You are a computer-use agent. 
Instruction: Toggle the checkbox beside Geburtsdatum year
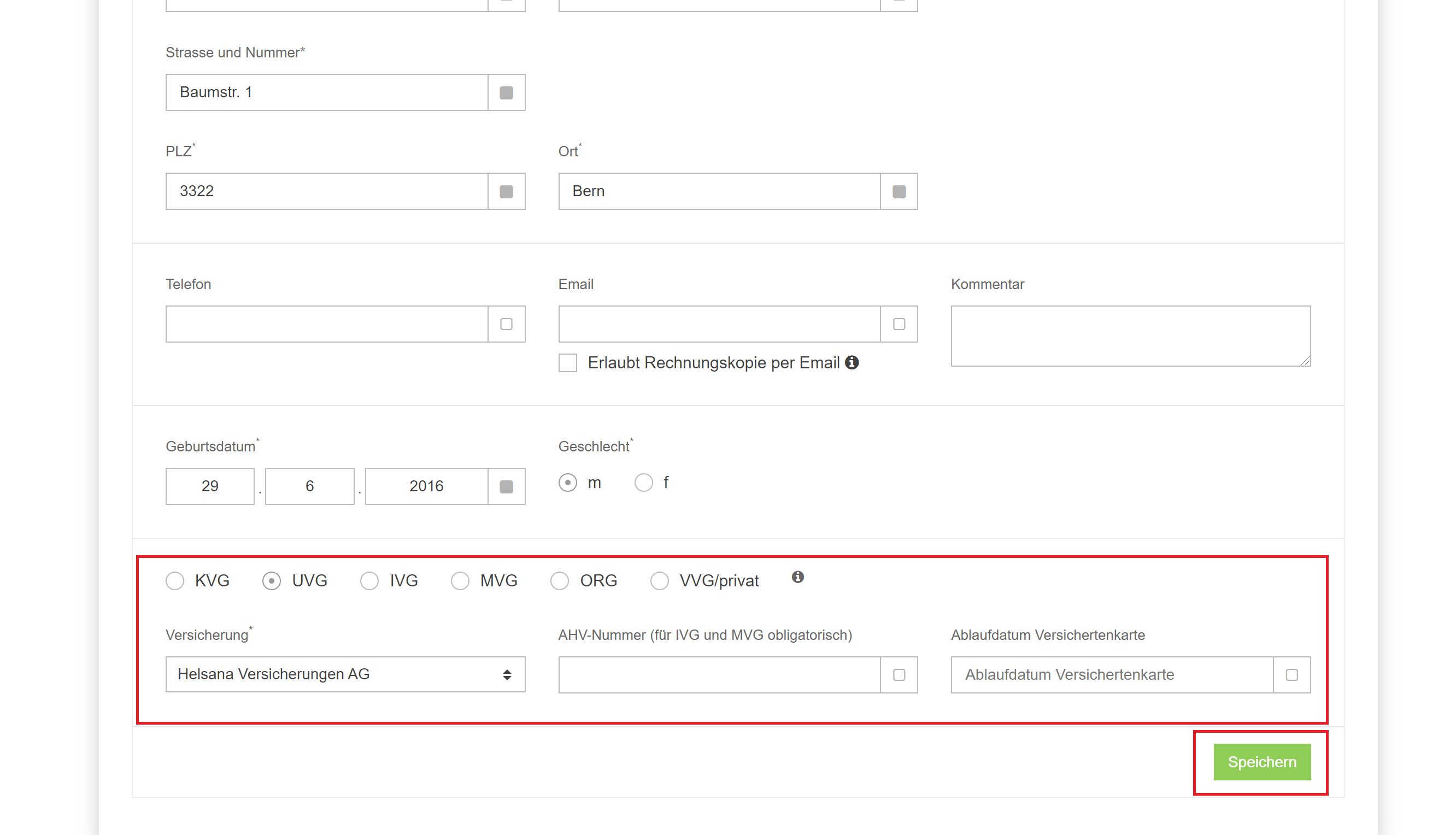(506, 486)
